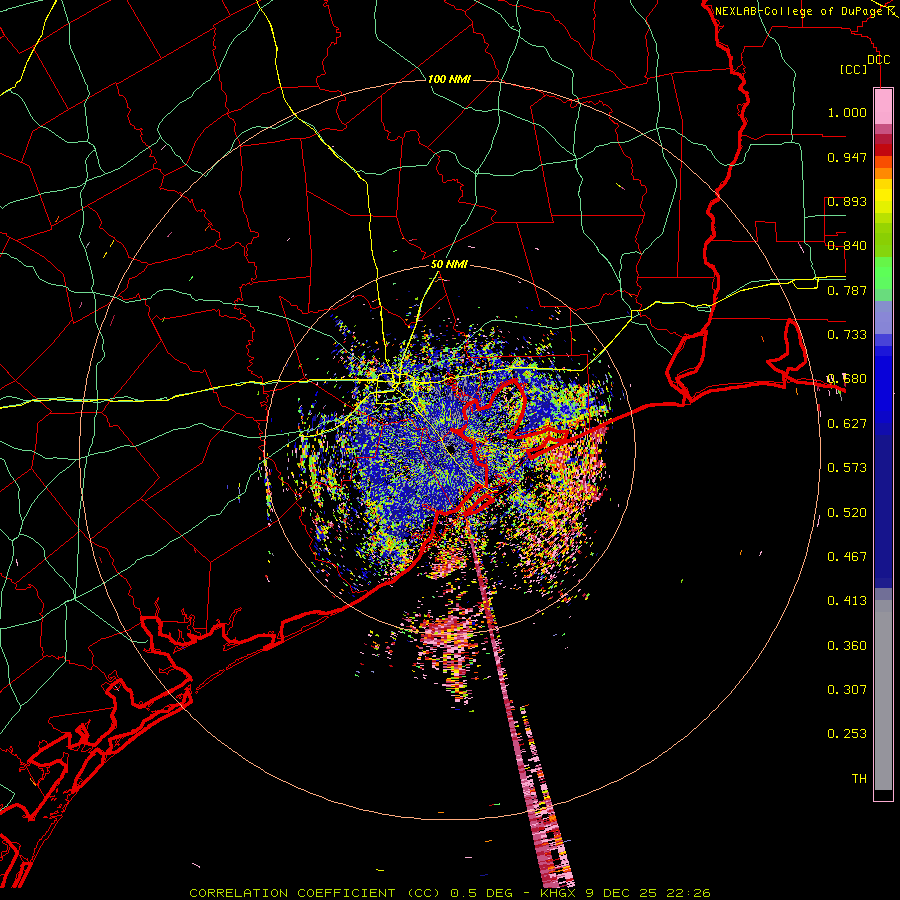Click the 0.573 color scale value
Image resolution: width=900 pixels, height=900 pixels.
[x=847, y=468]
